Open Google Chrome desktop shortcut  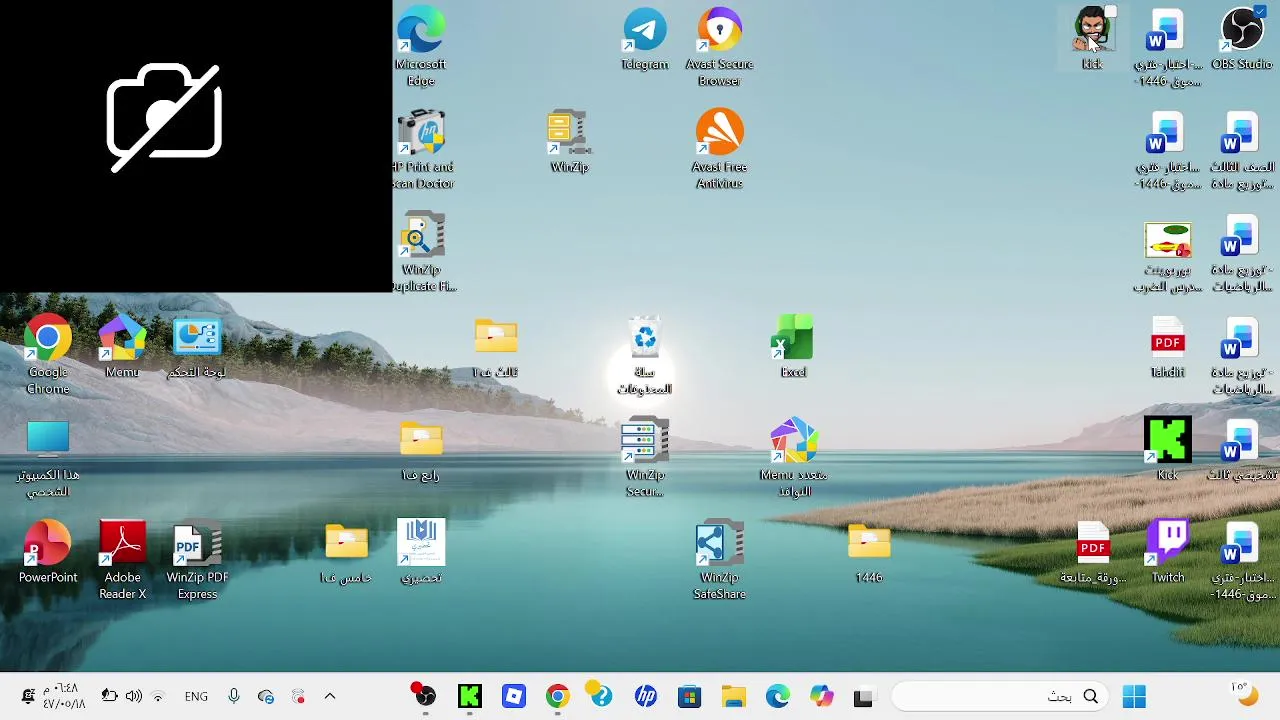pos(48,355)
